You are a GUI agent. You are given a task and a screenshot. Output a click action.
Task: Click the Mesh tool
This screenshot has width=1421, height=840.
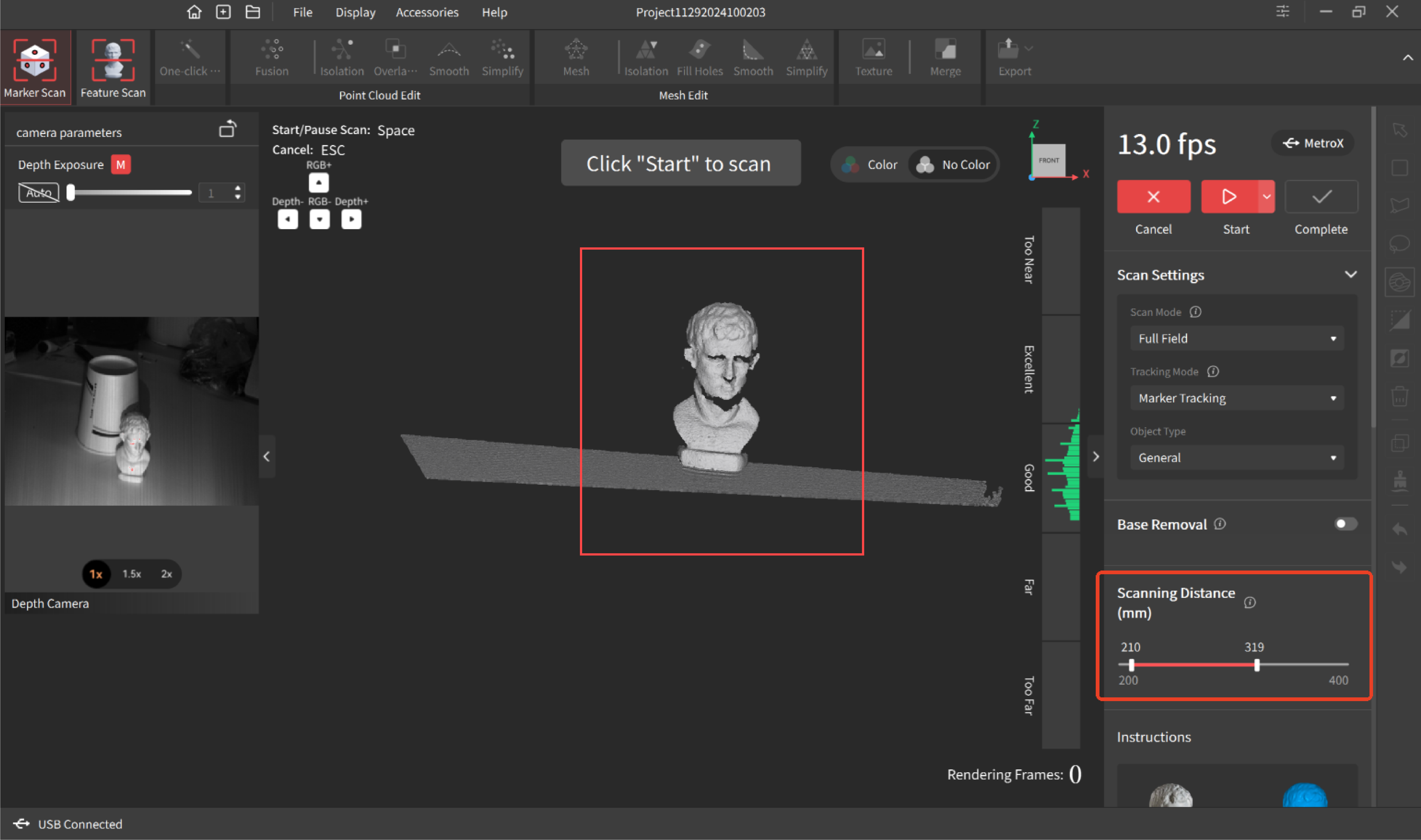coord(576,57)
